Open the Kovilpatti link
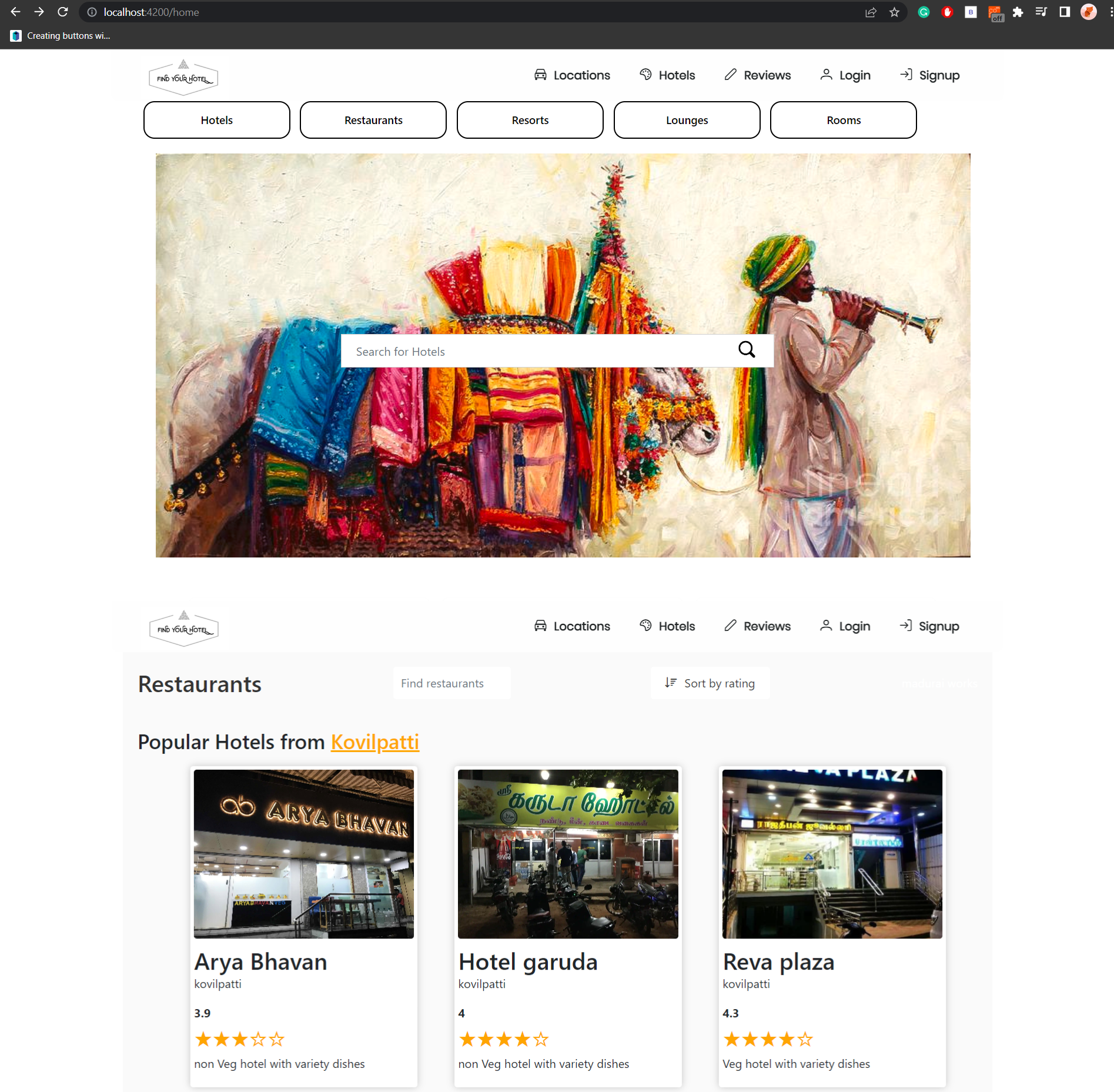Image resolution: width=1114 pixels, height=1092 pixels. pyautogui.click(x=375, y=742)
